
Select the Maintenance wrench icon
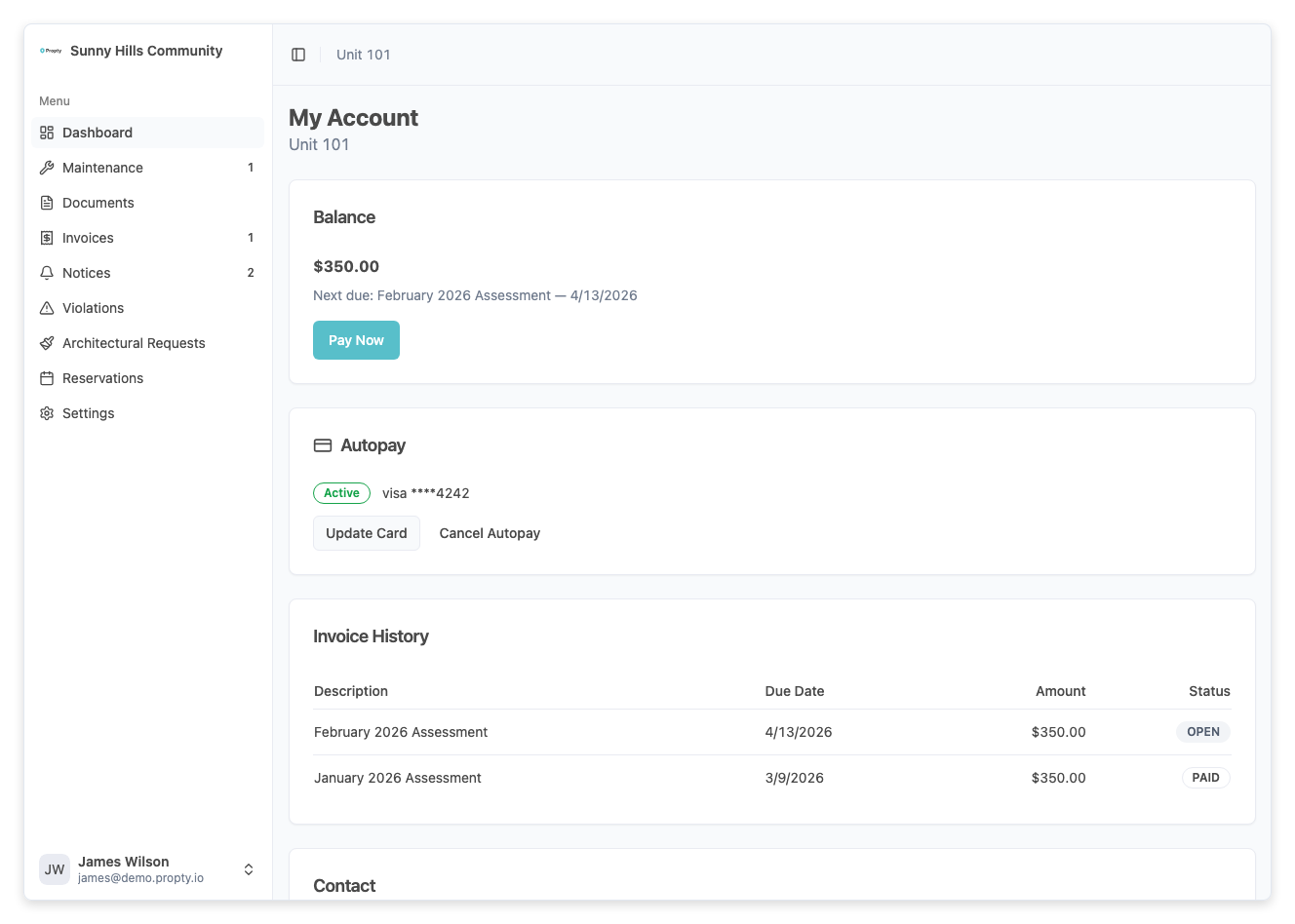coord(47,167)
